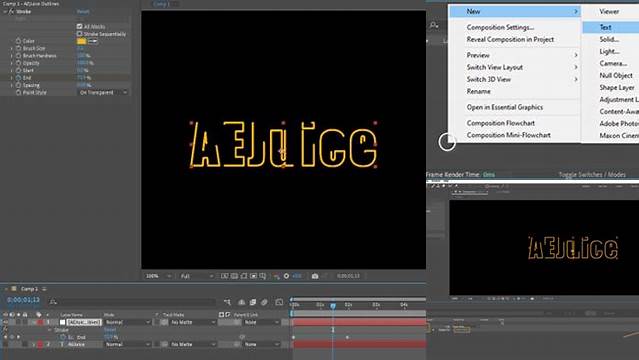Open the Paint Style On Transparent dropdown
Image resolution: width=639 pixels, height=360 pixels.
pyautogui.click(x=103, y=93)
